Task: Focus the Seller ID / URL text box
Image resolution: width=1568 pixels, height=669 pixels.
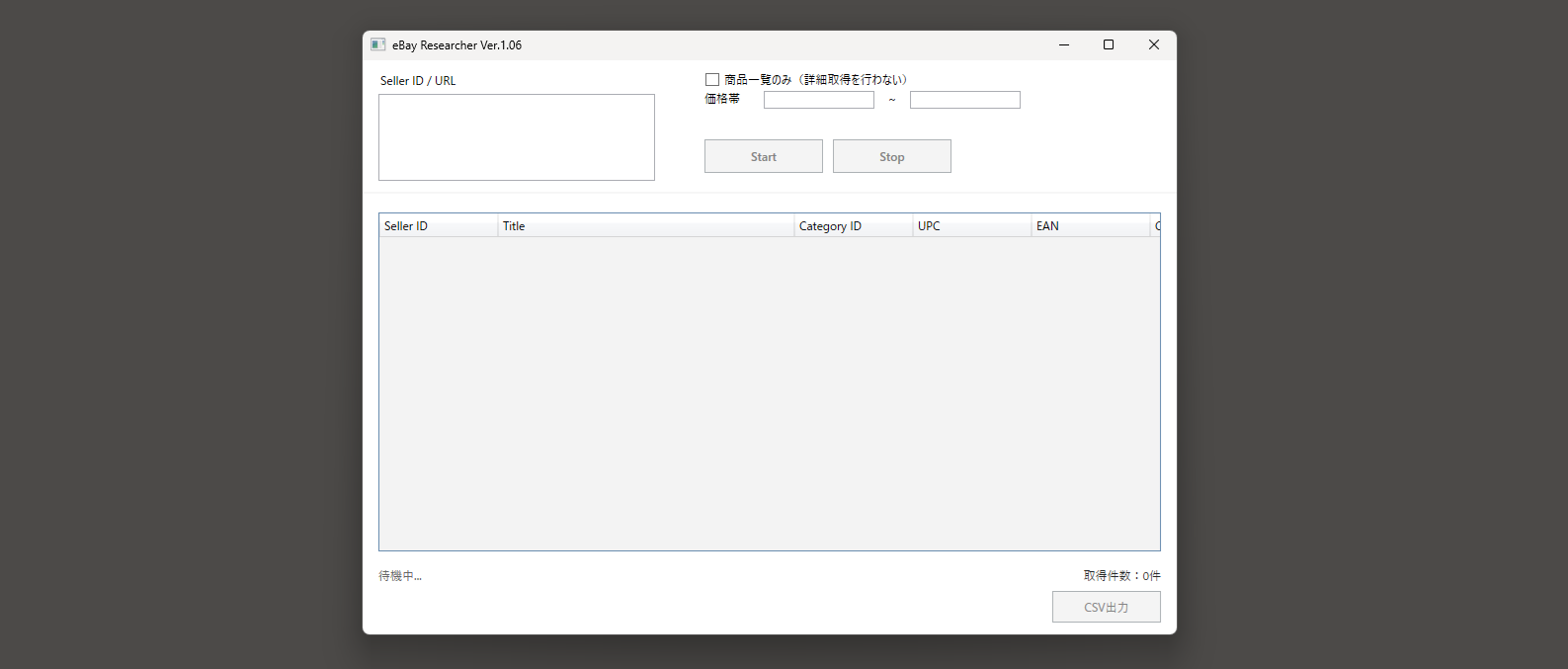Action: (517, 137)
